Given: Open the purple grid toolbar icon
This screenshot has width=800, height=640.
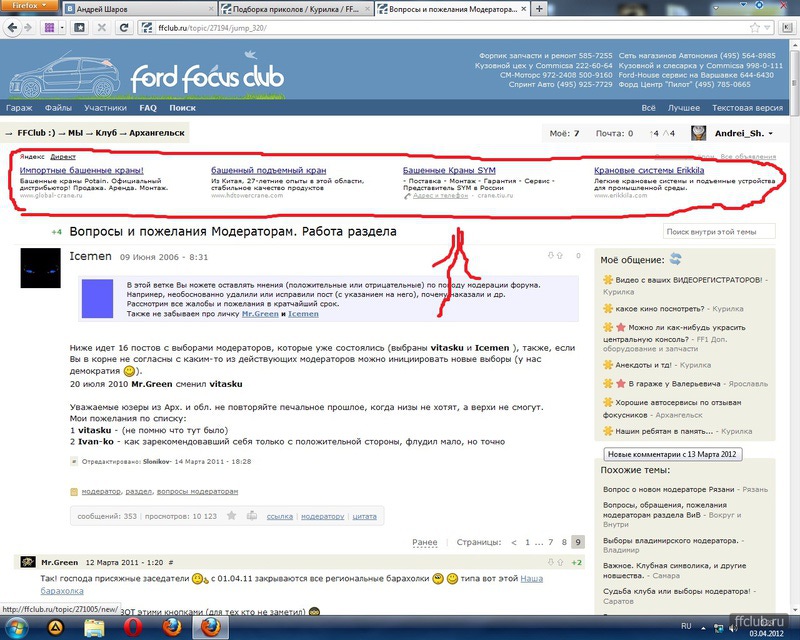Looking at the screenshot, I should (49, 28).
